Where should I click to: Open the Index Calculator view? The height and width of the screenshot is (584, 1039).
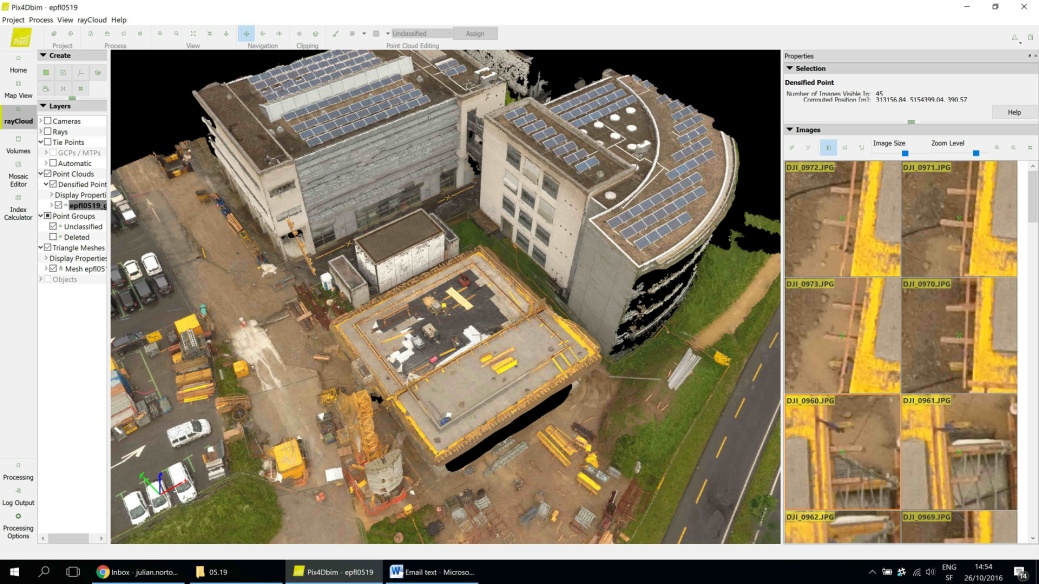coord(18,207)
